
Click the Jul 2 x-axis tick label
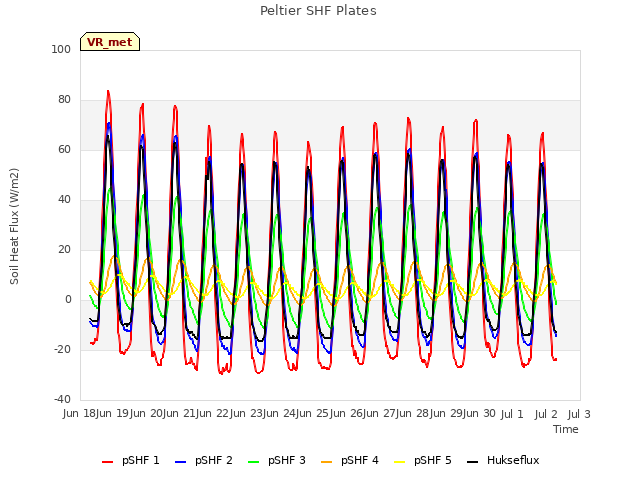(546, 414)
